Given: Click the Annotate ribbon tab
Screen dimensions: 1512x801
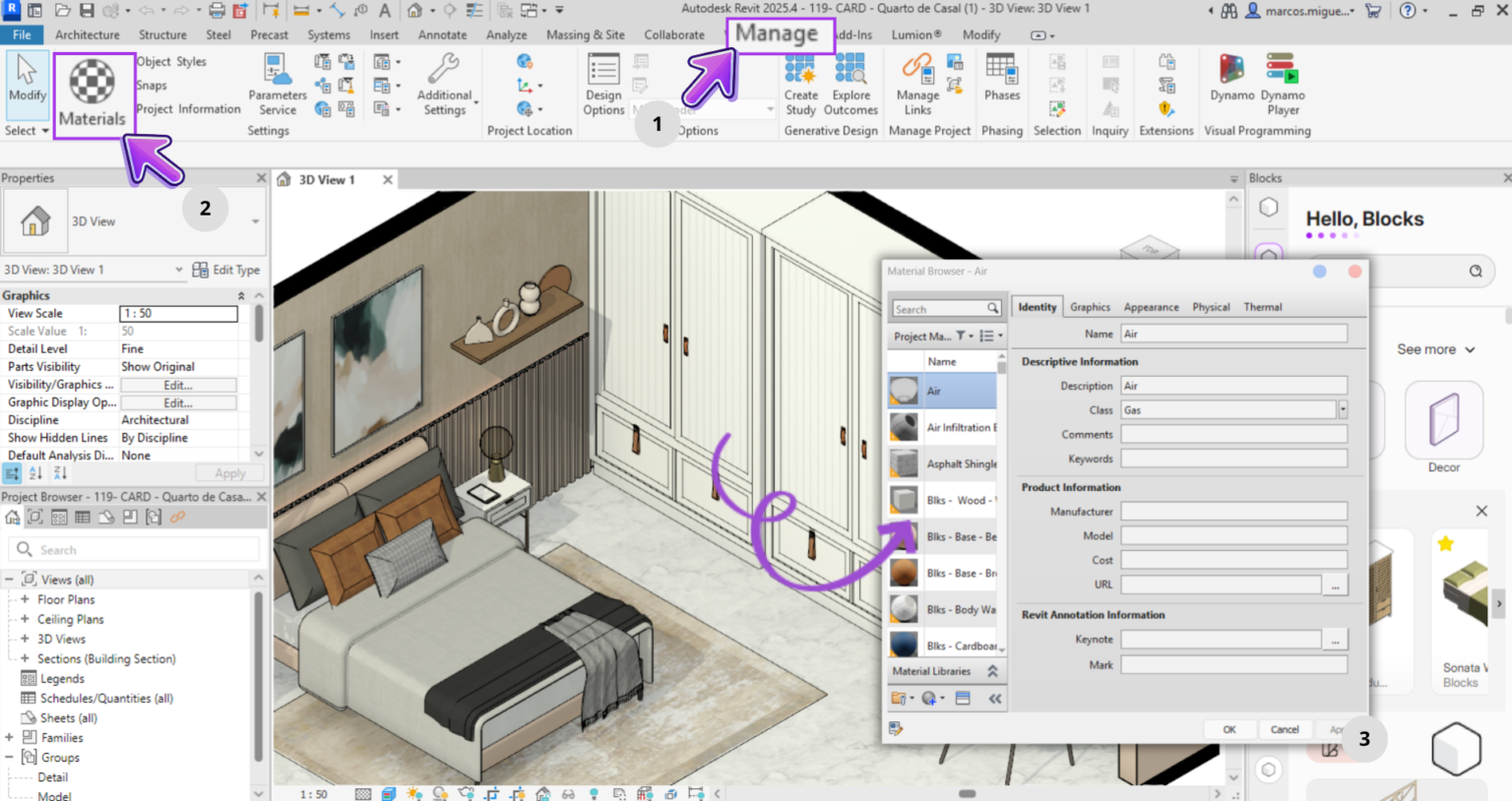Looking at the screenshot, I should pos(442,34).
